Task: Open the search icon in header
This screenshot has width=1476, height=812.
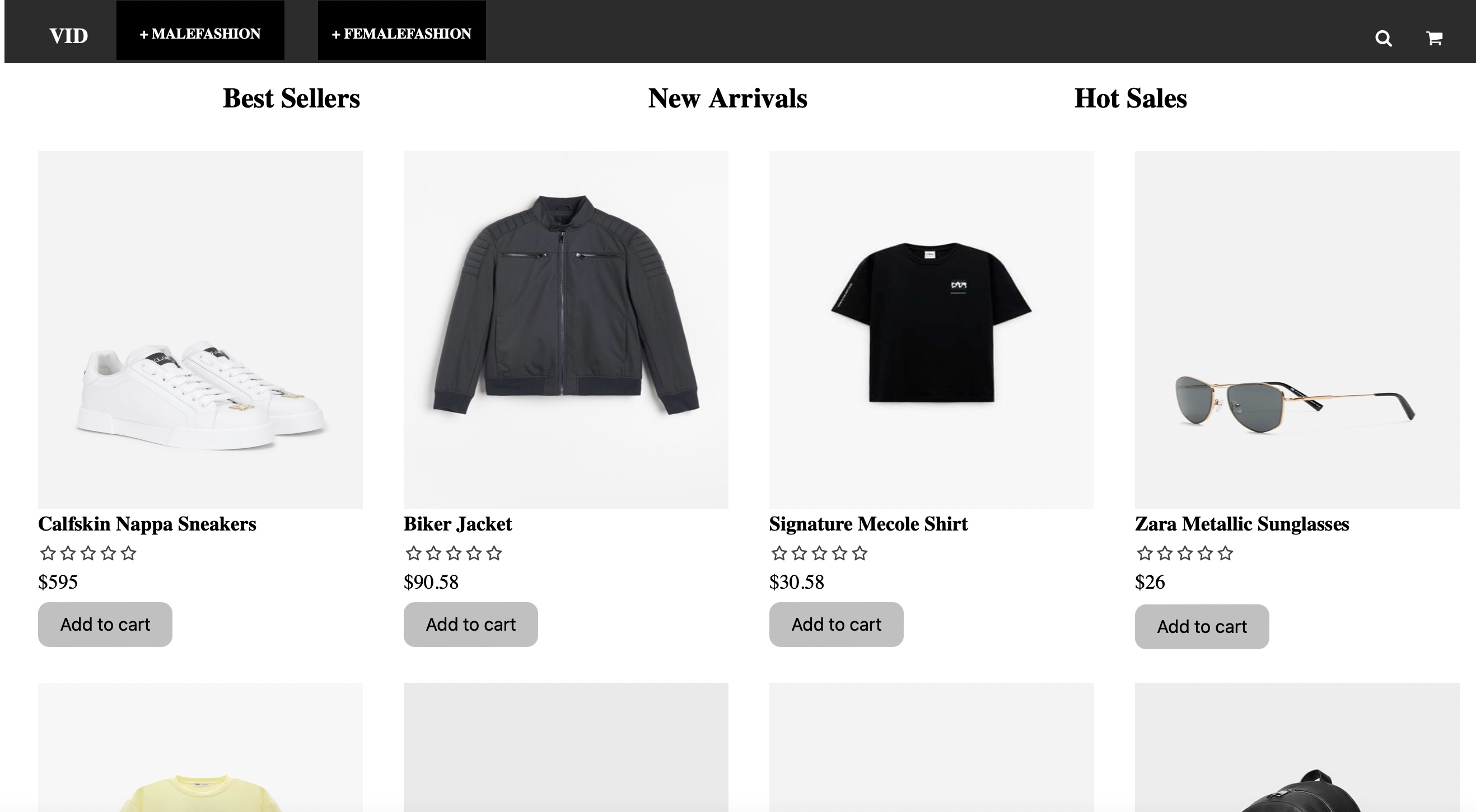Action: [1383, 39]
